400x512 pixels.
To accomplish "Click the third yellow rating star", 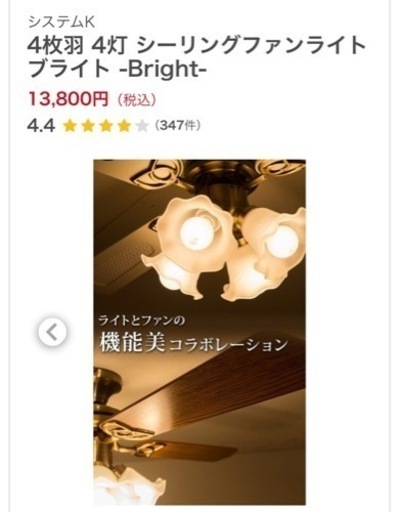I will coord(106,126).
